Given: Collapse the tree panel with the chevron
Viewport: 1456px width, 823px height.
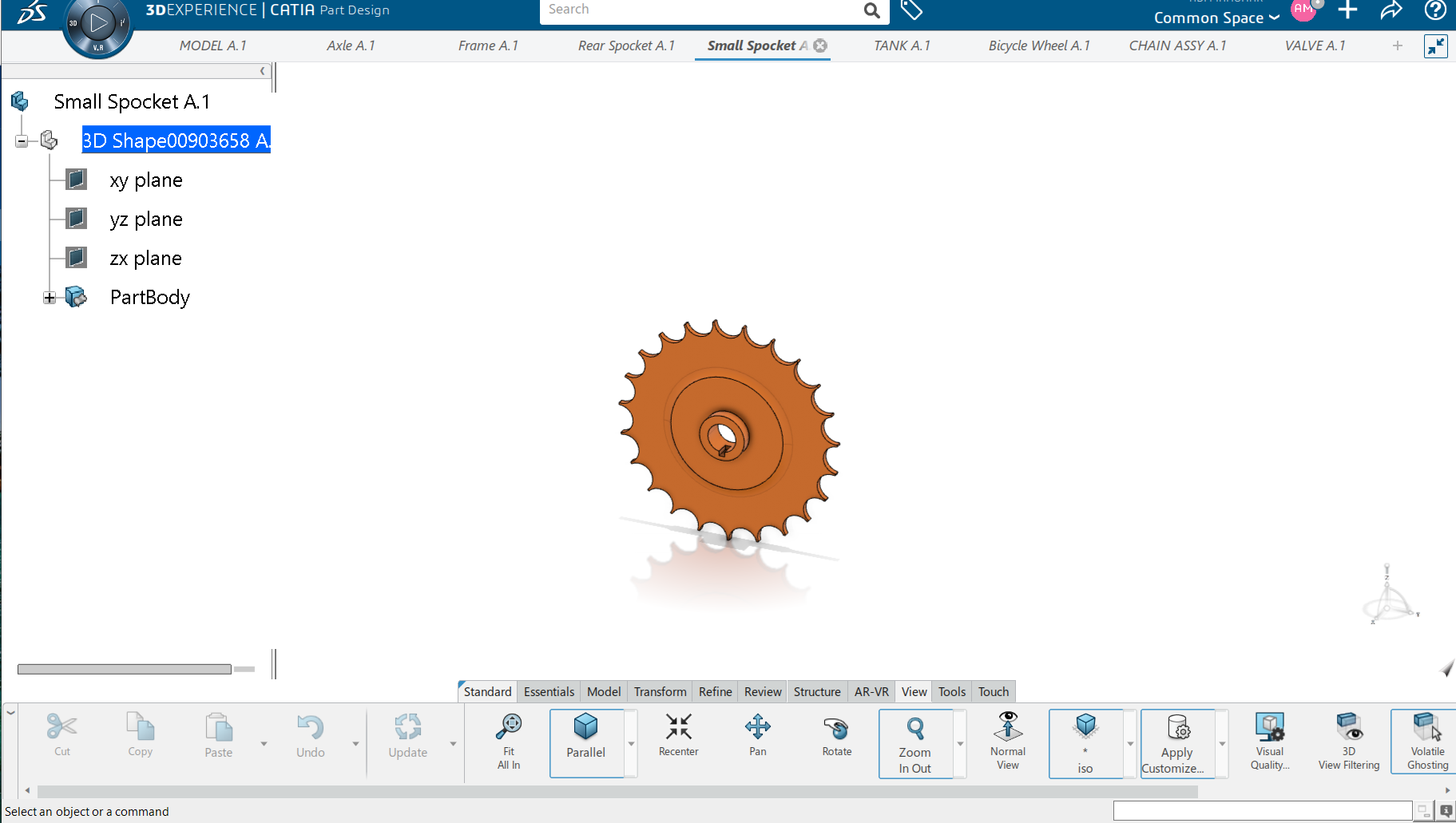Looking at the screenshot, I should click(x=262, y=71).
